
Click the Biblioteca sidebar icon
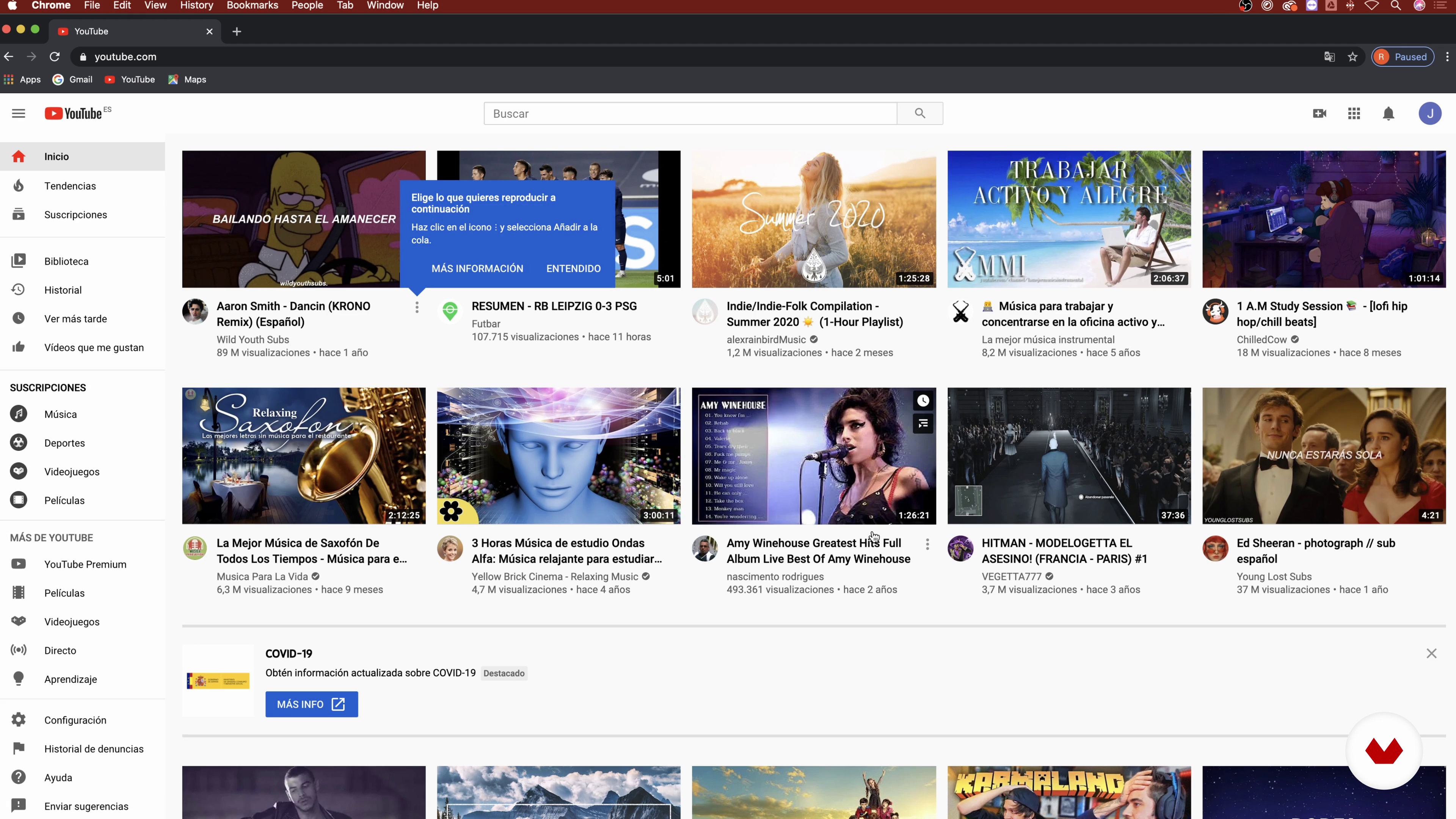tap(19, 260)
